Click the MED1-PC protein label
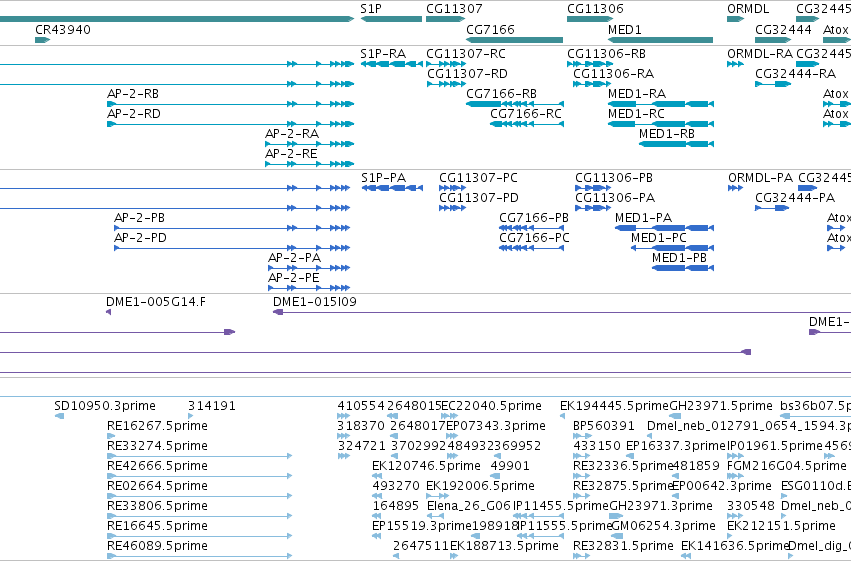 [659, 238]
